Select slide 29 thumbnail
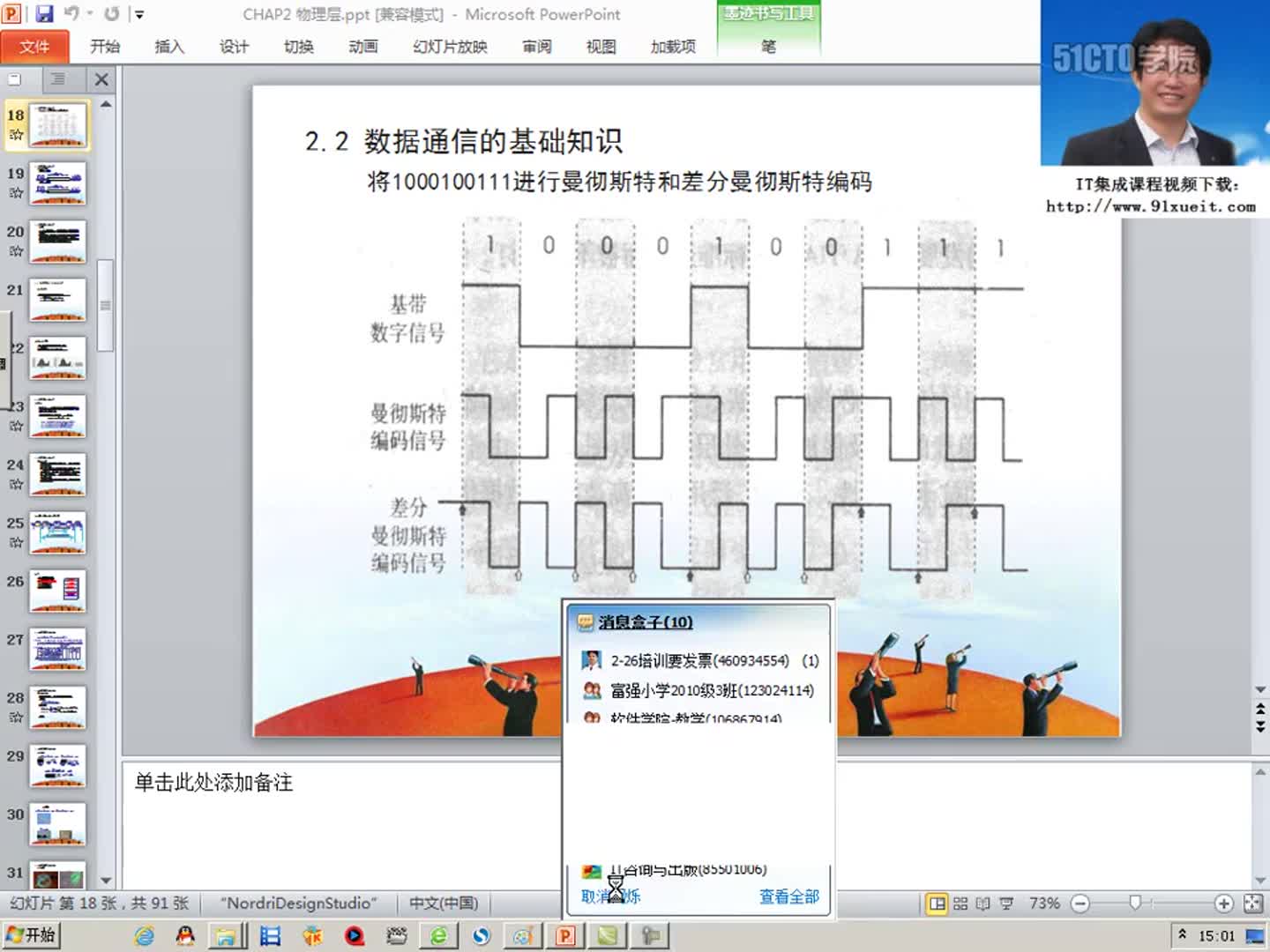 (58, 765)
